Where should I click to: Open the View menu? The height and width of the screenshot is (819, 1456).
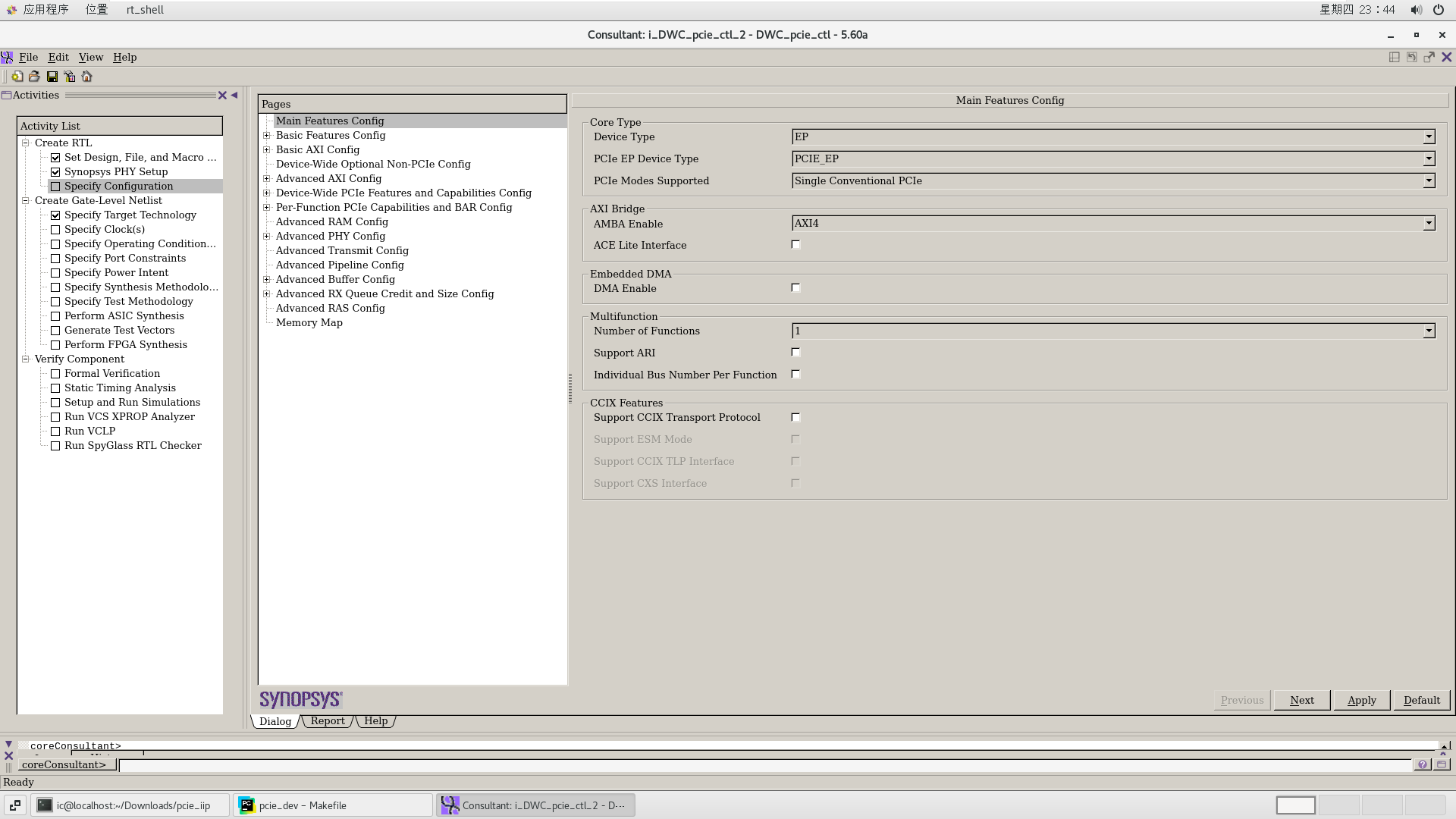[91, 58]
